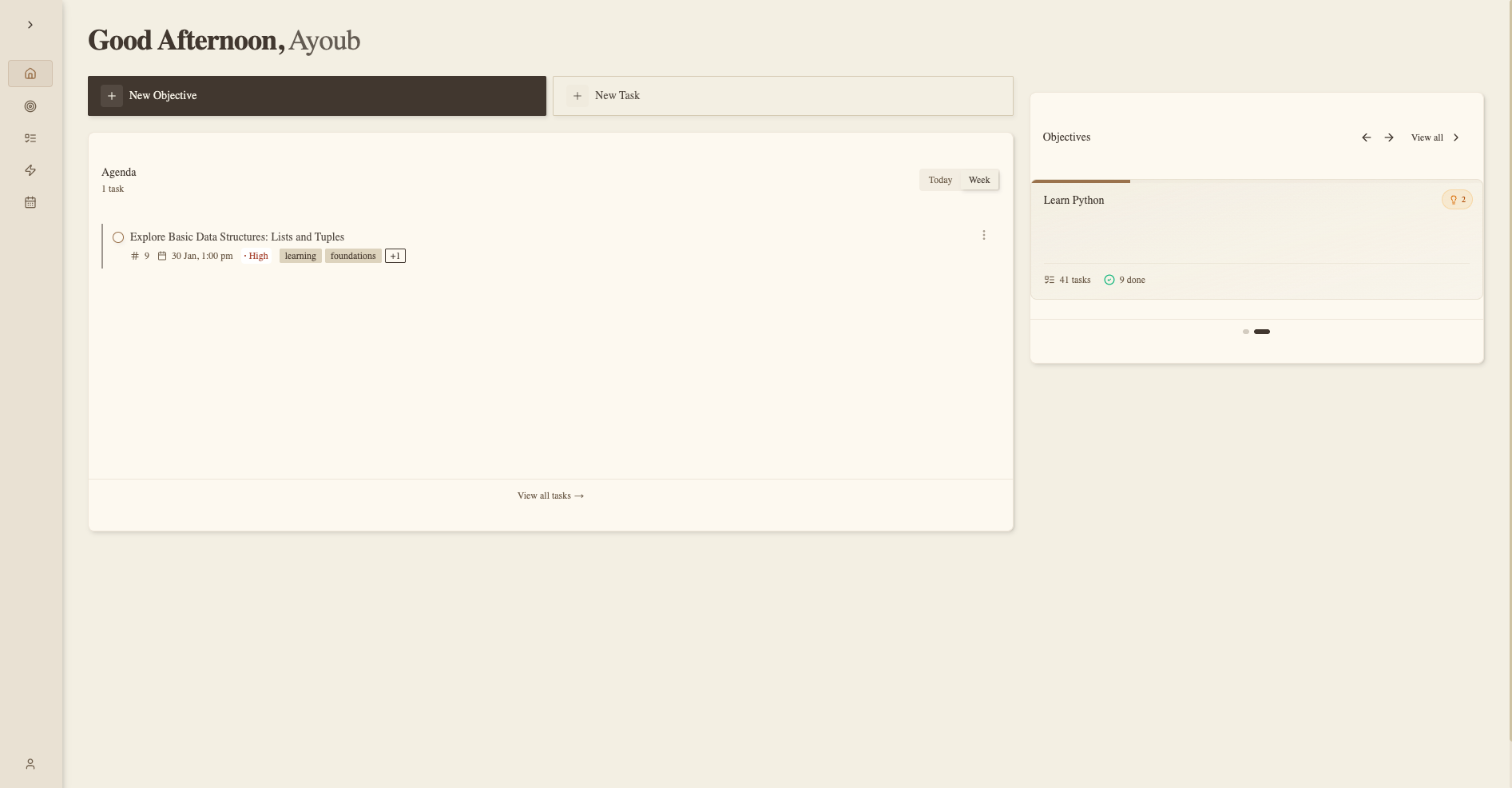
Task: Click the New Task button
Action: pyautogui.click(x=783, y=96)
